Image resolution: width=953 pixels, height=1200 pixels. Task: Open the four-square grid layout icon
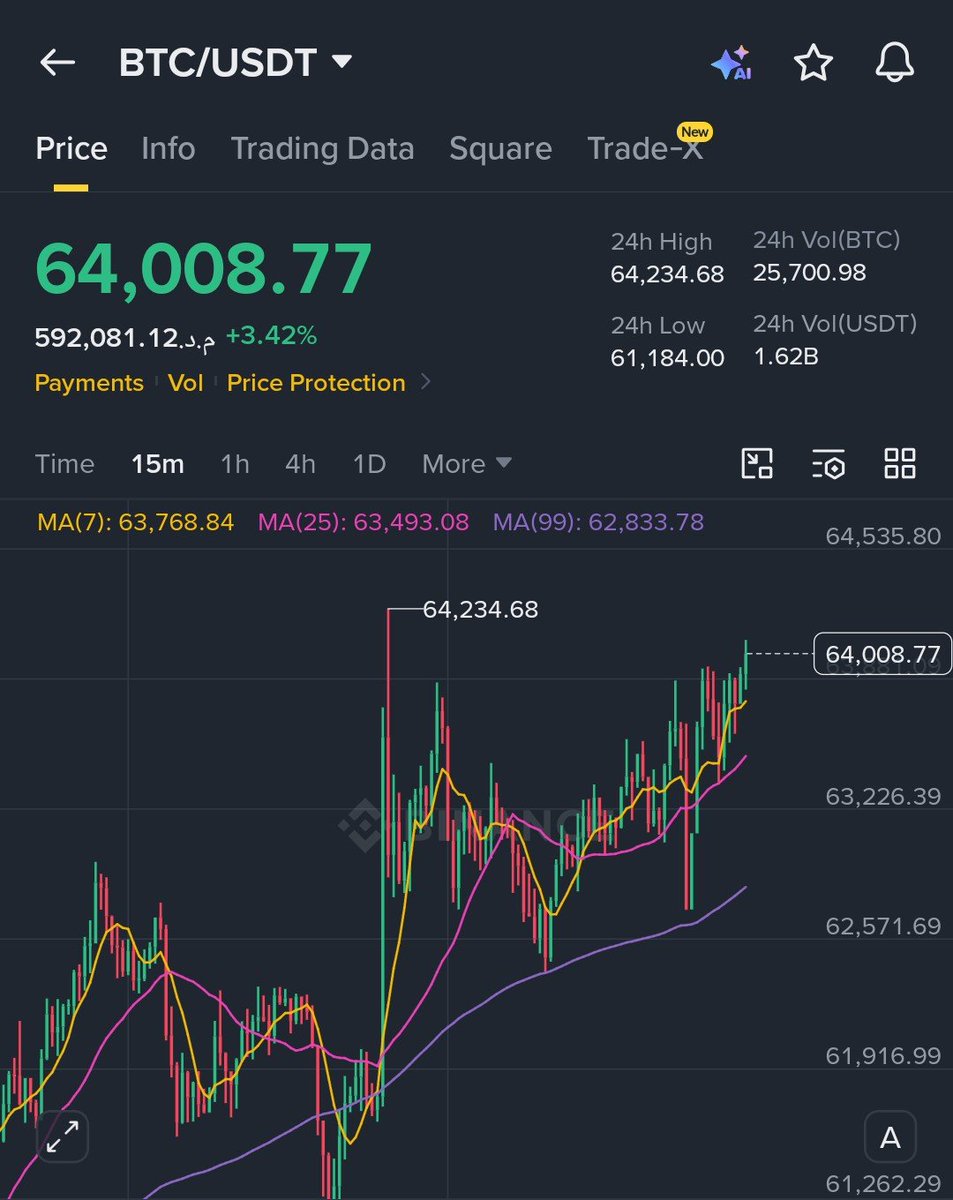pyautogui.click(x=900, y=464)
